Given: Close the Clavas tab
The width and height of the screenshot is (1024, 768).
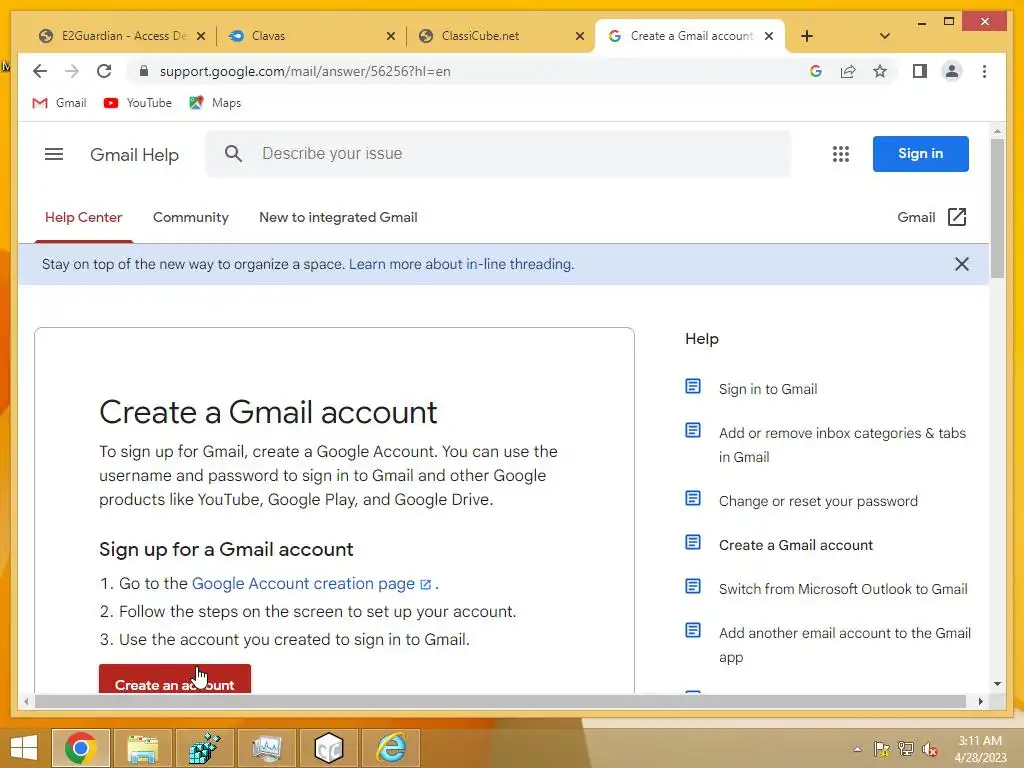Looking at the screenshot, I should (391, 36).
